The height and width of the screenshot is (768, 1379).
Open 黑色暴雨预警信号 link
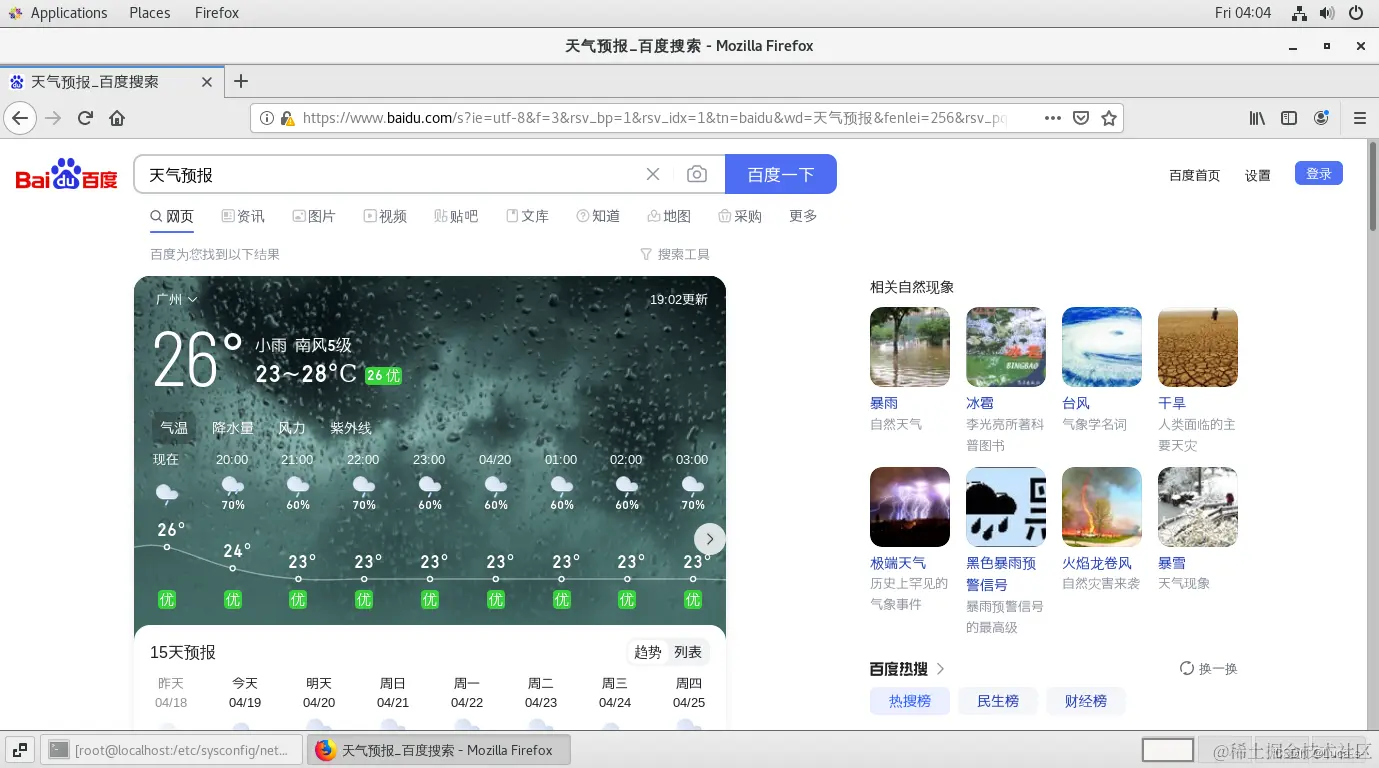1001,574
